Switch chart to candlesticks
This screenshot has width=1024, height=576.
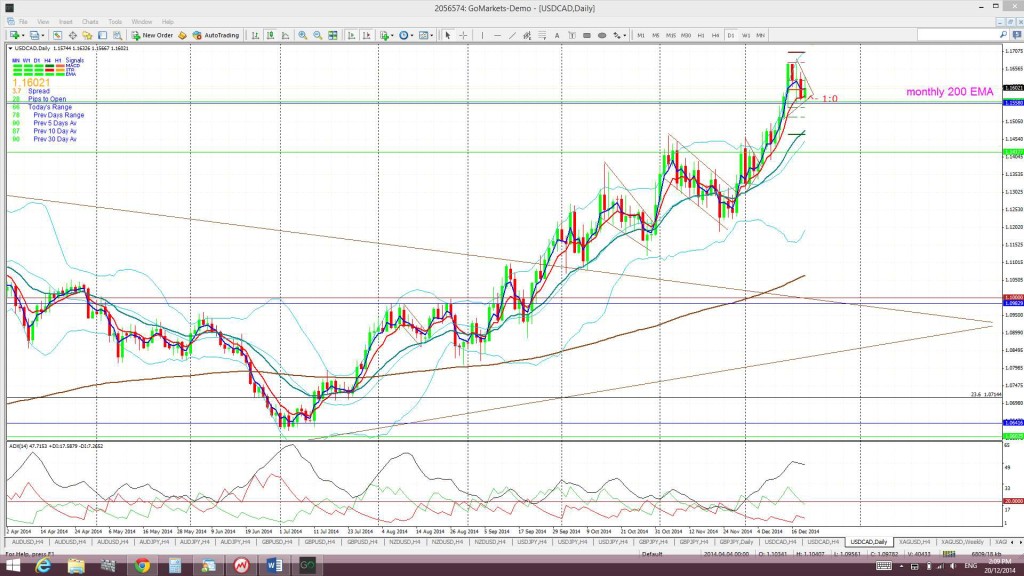270,35
